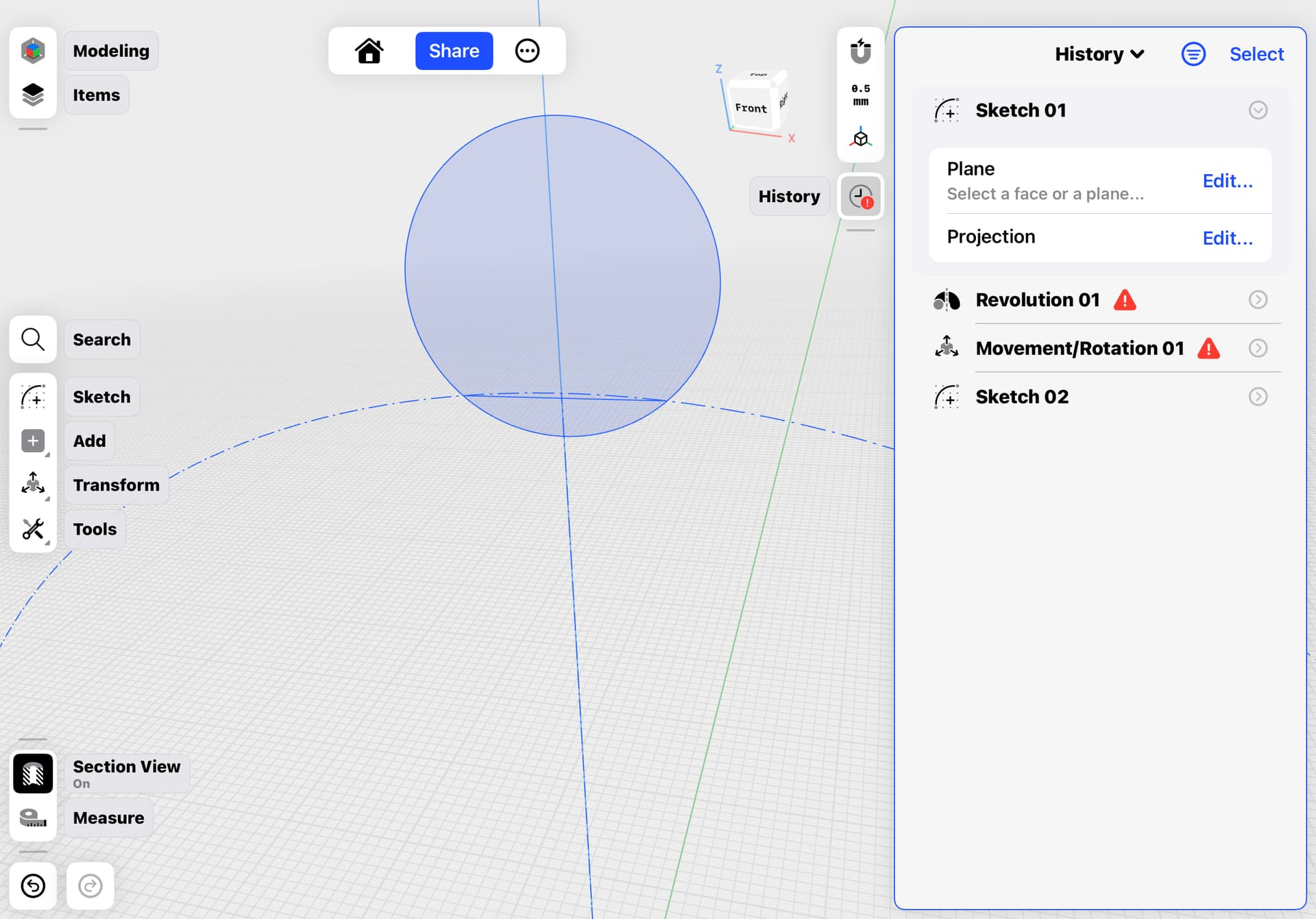Collapse the Sketch 01 entry chevron
This screenshot has width=1316, height=919.
point(1258,110)
